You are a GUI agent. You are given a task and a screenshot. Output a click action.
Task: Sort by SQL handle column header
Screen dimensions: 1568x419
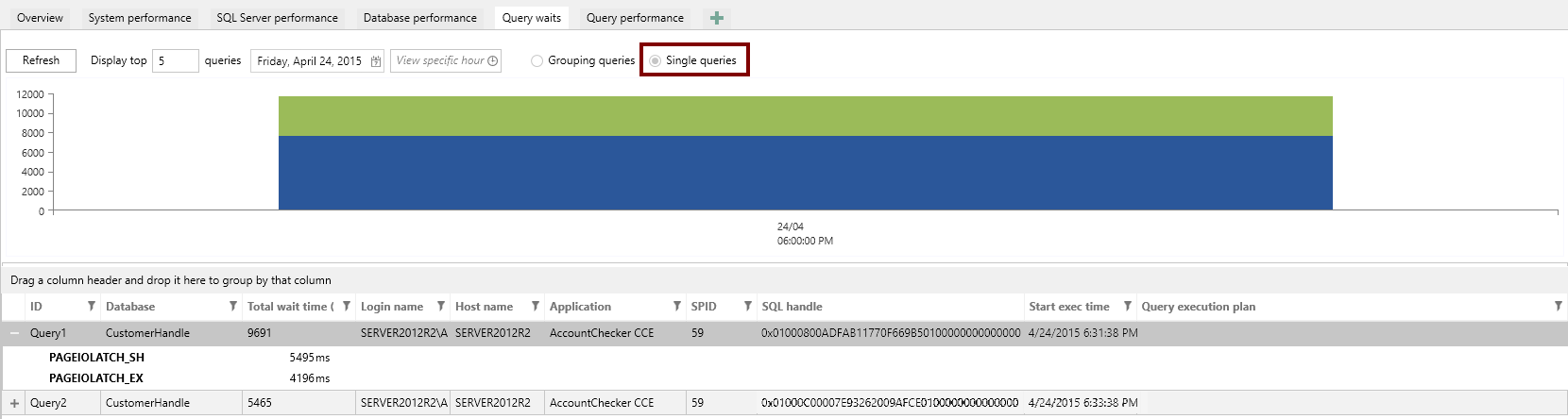[792, 307]
